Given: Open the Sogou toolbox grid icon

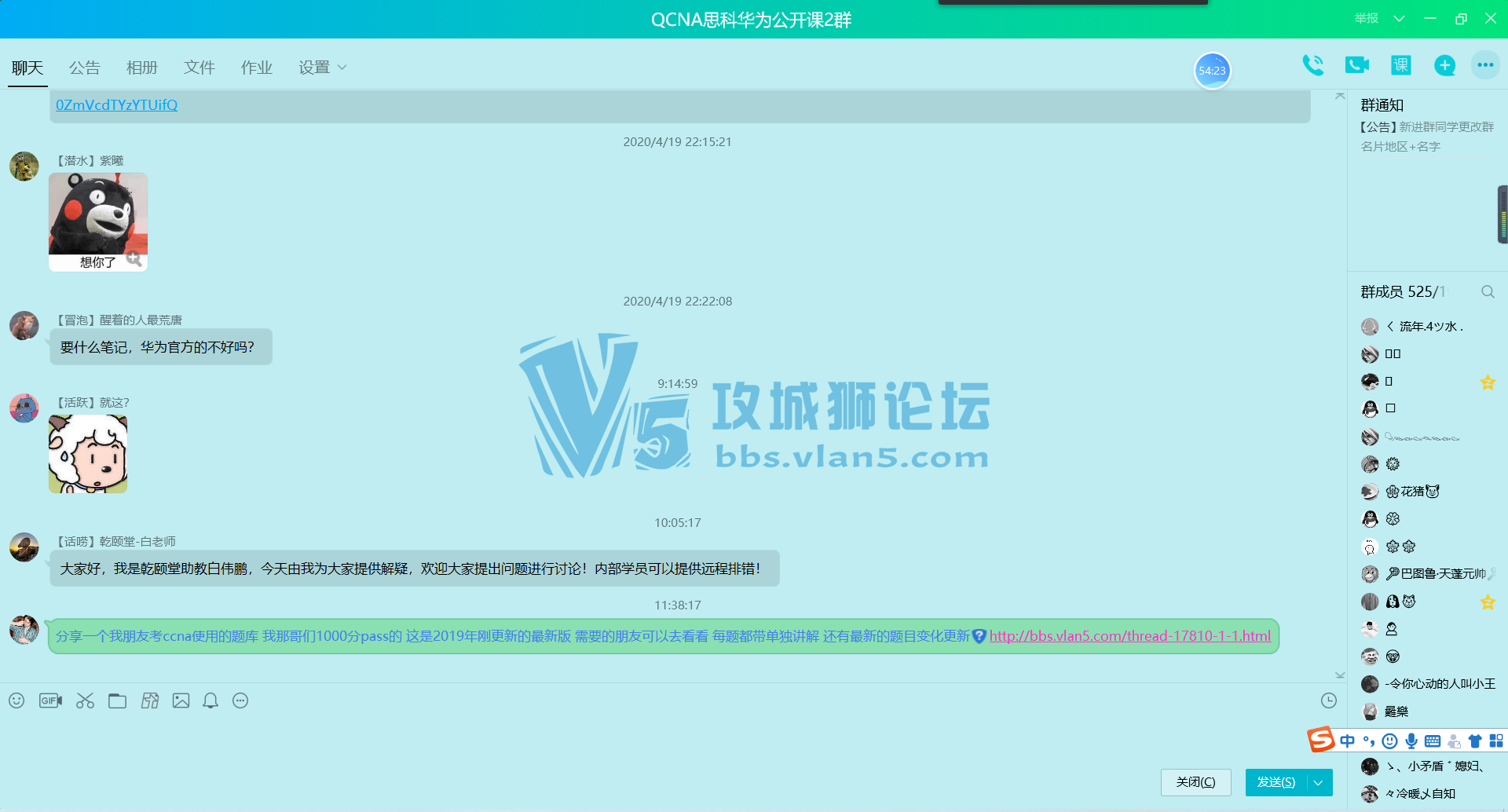Looking at the screenshot, I should [1496, 741].
